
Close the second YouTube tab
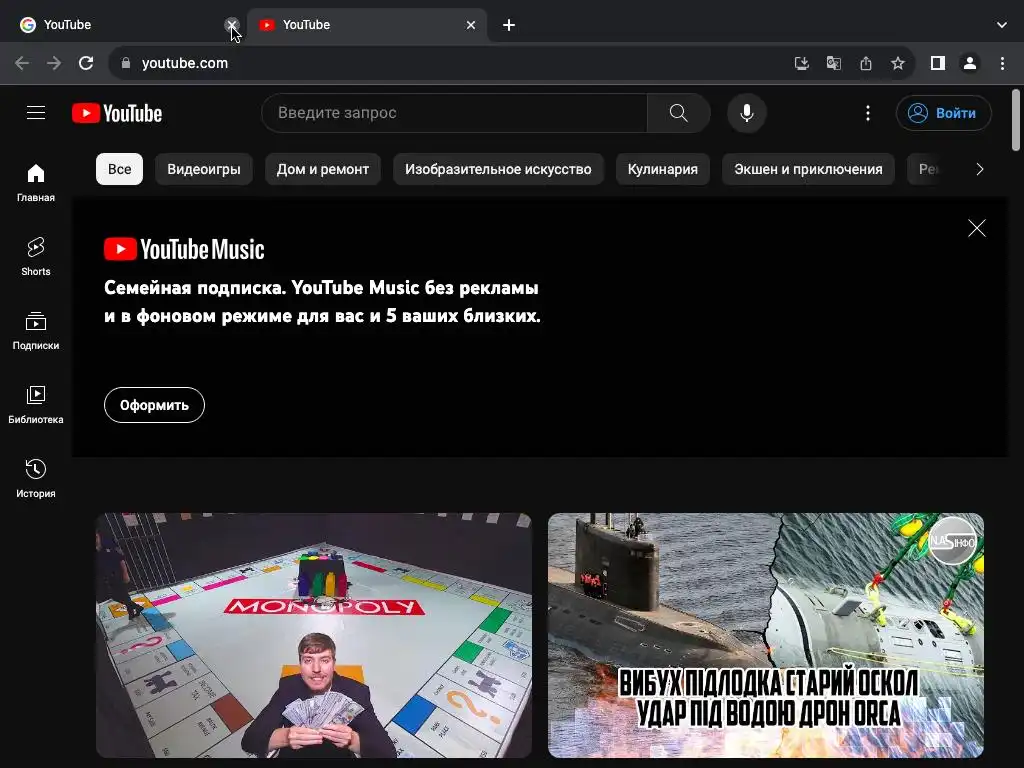click(471, 25)
